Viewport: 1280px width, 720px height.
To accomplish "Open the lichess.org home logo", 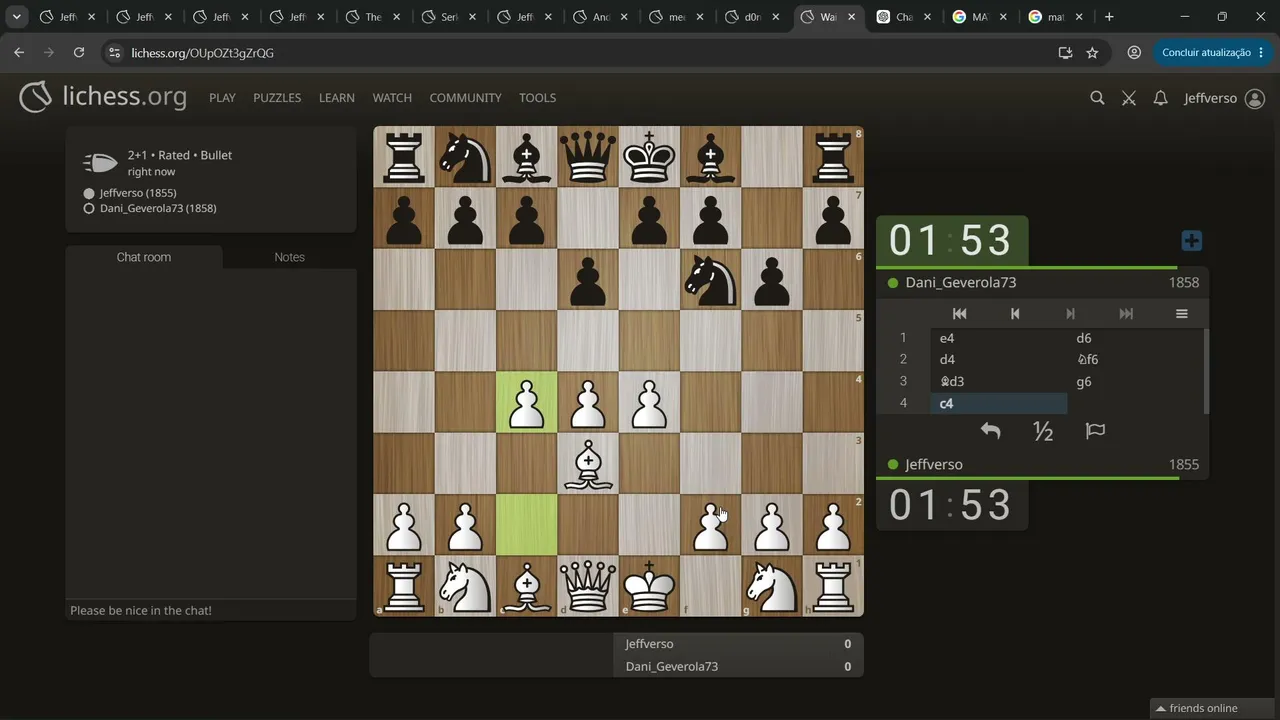I will click(x=103, y=97).
